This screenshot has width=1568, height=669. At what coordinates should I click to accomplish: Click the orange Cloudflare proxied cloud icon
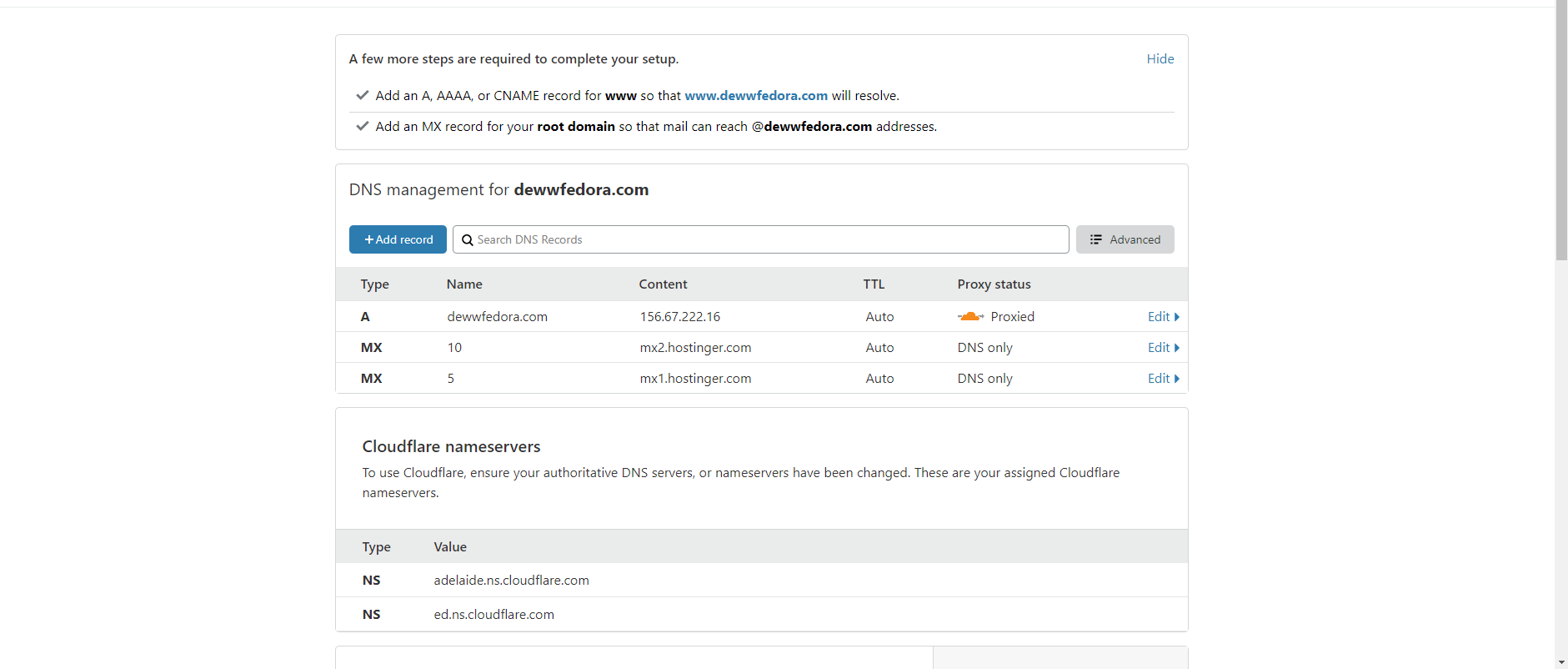970,316
